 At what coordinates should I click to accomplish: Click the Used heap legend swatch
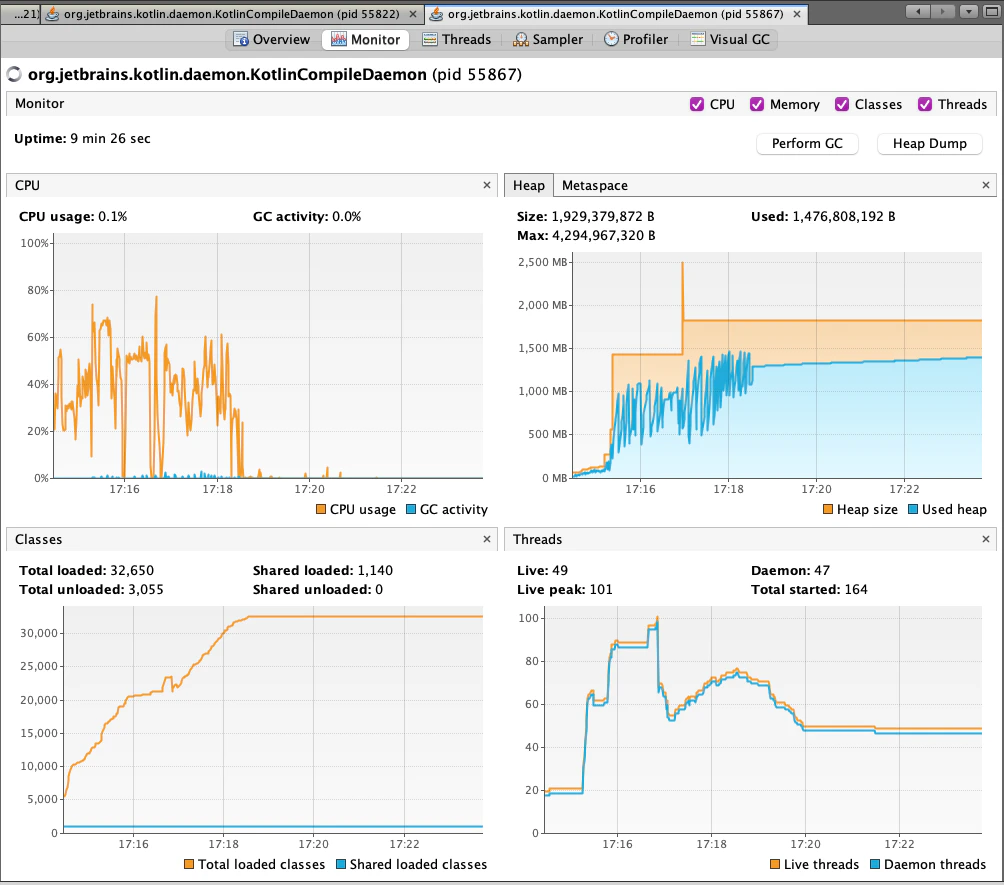913,510
